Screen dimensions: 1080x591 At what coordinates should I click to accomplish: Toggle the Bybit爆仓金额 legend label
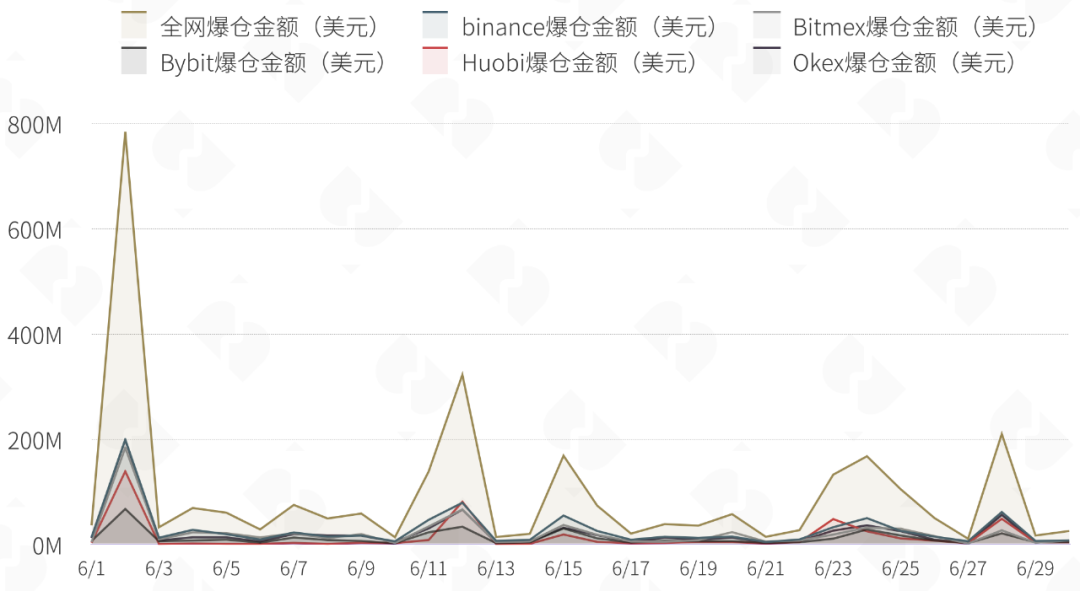click(x=273, y=63)
